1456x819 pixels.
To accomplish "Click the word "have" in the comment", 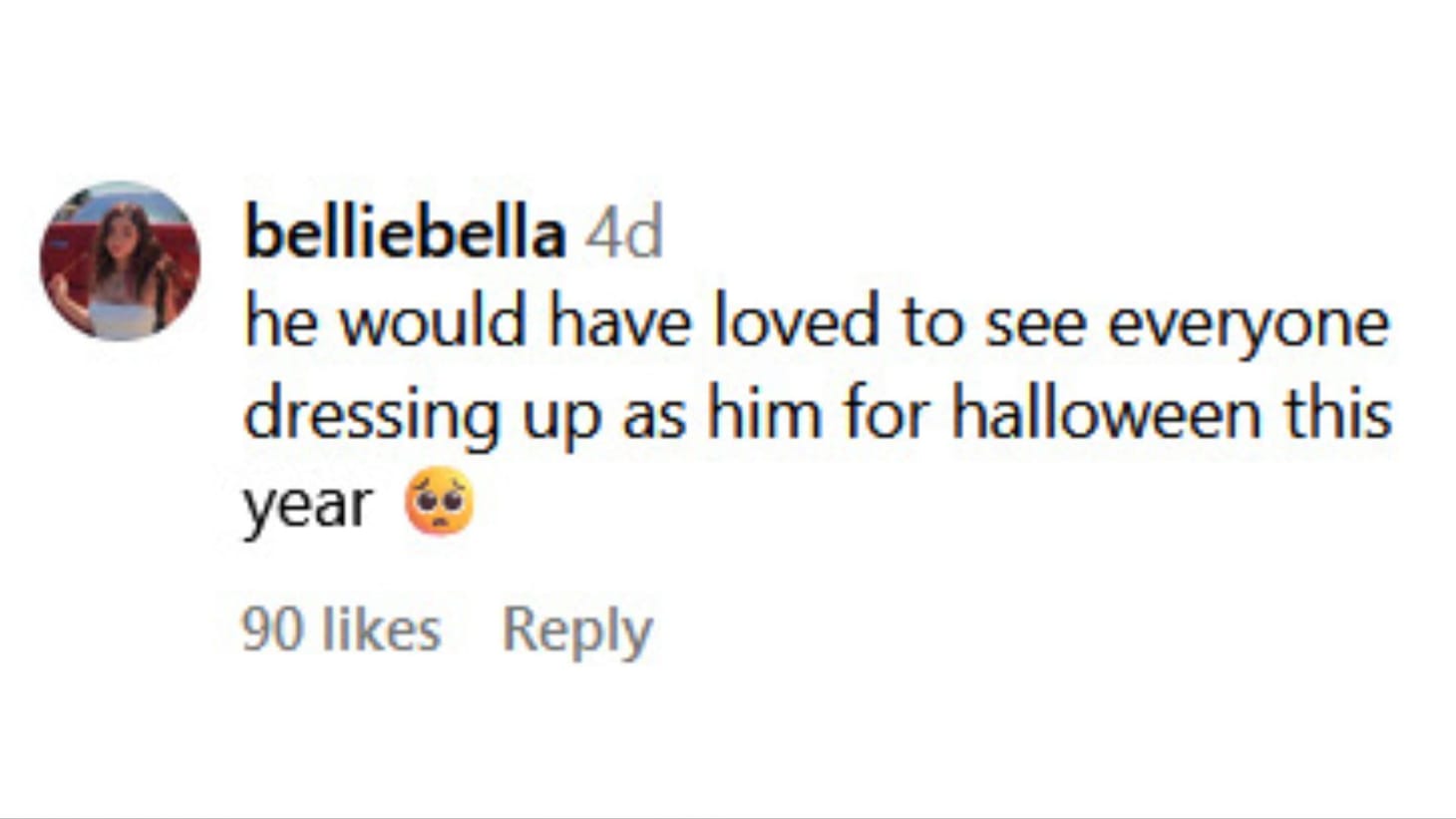I will tap(620, 323).
